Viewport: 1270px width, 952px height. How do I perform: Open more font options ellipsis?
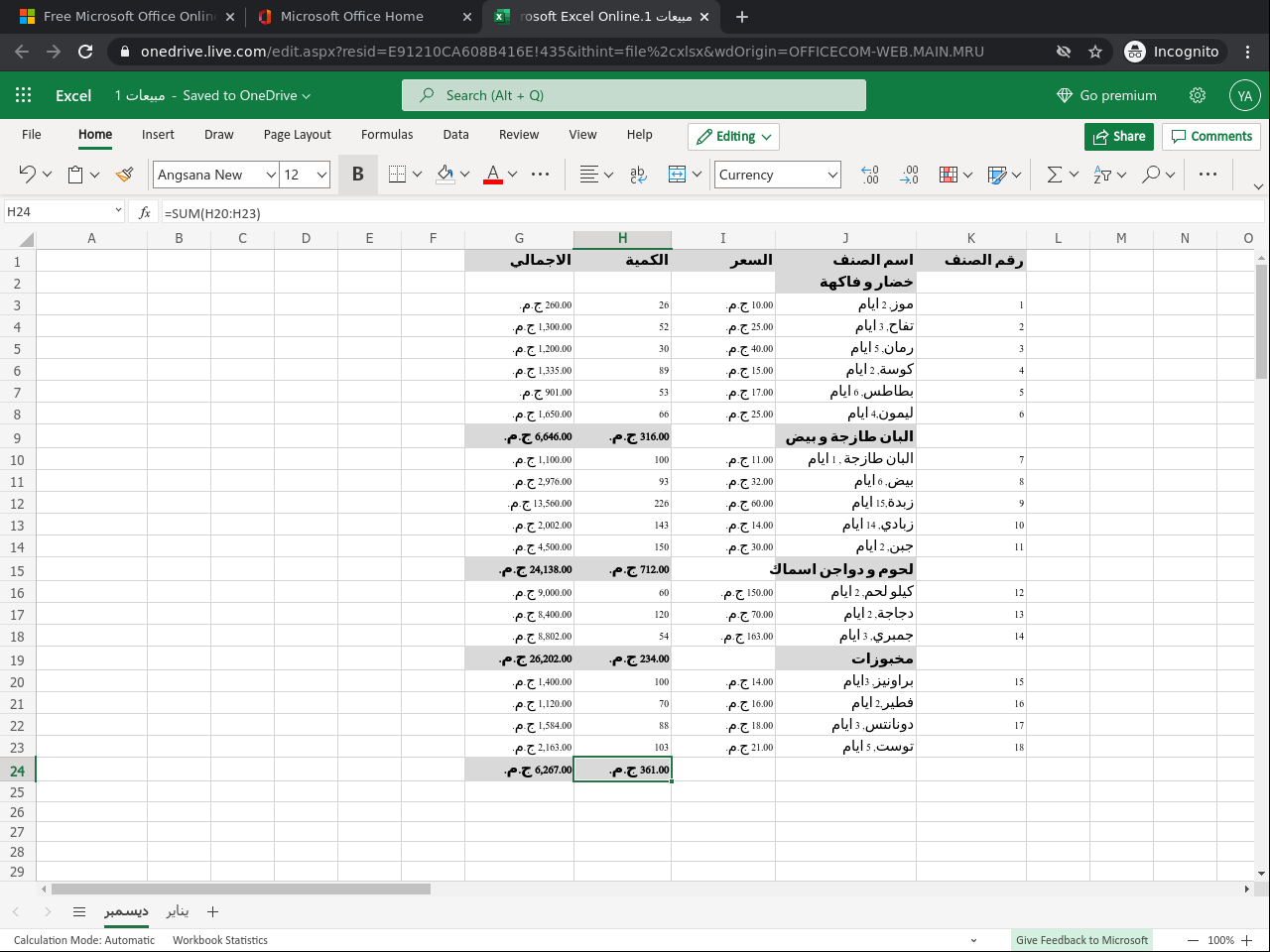pos(540,175)
